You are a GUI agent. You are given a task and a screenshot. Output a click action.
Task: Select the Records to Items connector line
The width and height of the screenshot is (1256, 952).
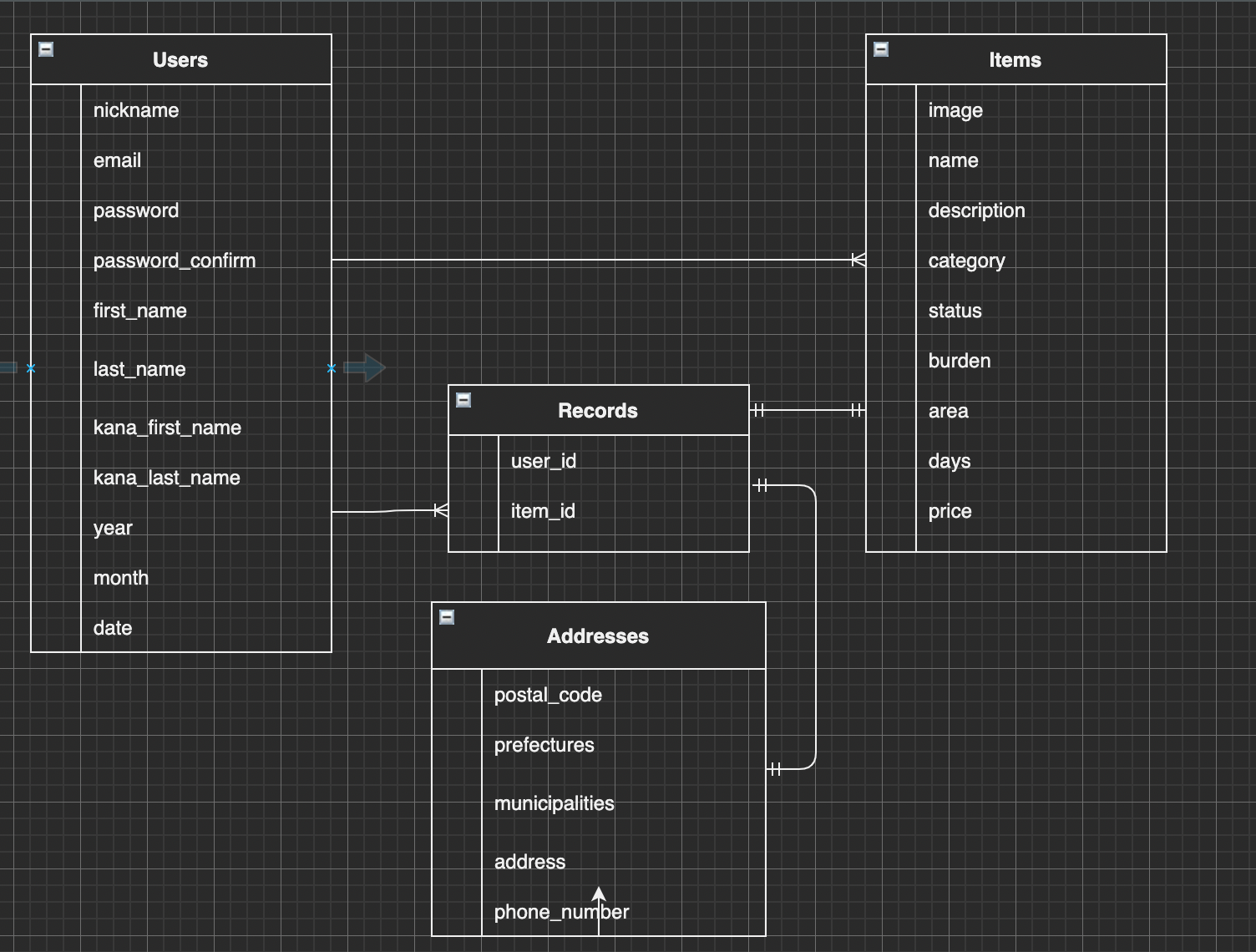pyautogui.click(x=808, y=410)
